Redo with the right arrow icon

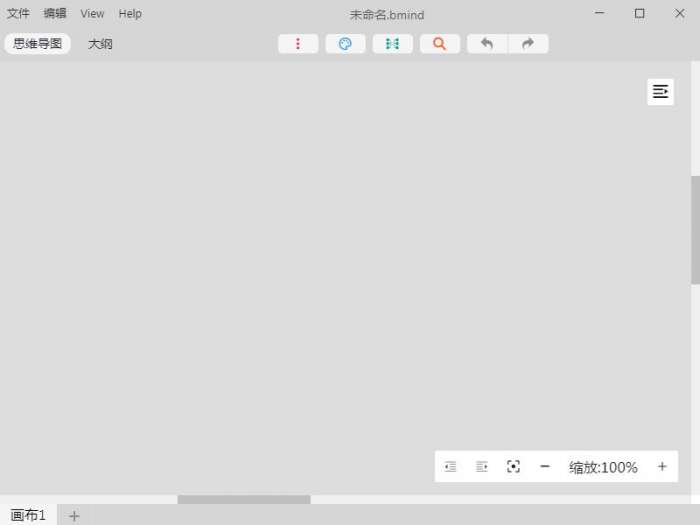point(528,44)
